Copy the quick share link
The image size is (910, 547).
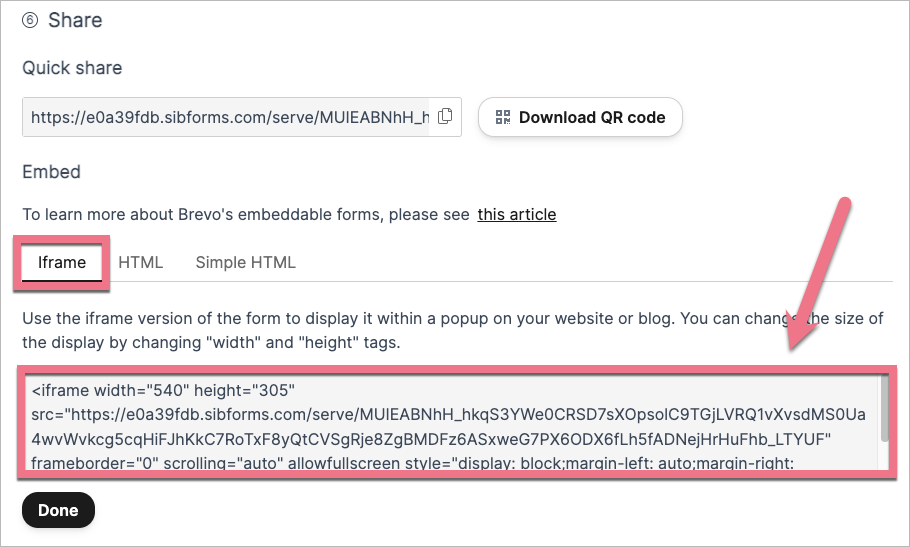(x=446, y=116)
